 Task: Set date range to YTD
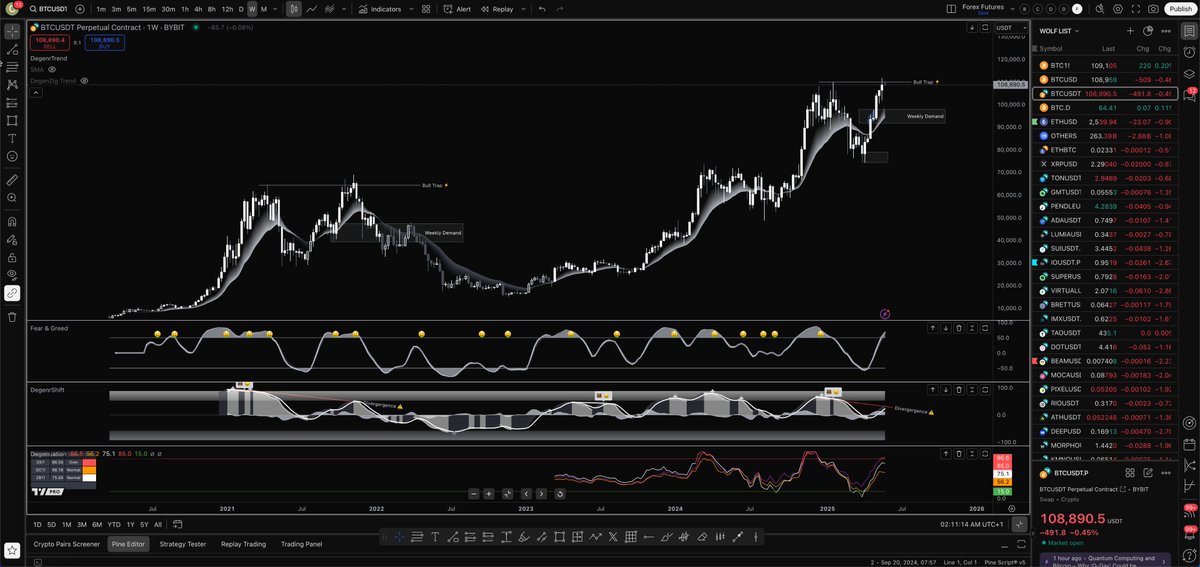click(x=114, y=525)
